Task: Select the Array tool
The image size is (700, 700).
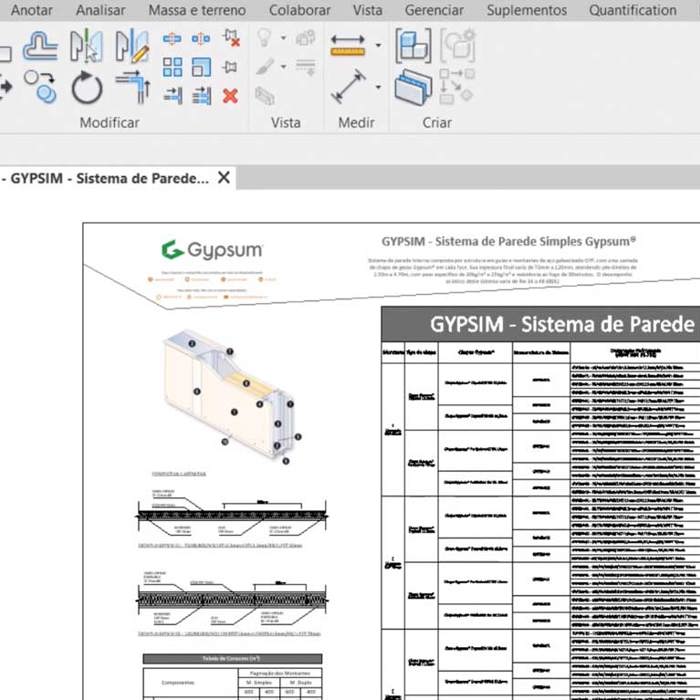Action: (x=172, y=67)
